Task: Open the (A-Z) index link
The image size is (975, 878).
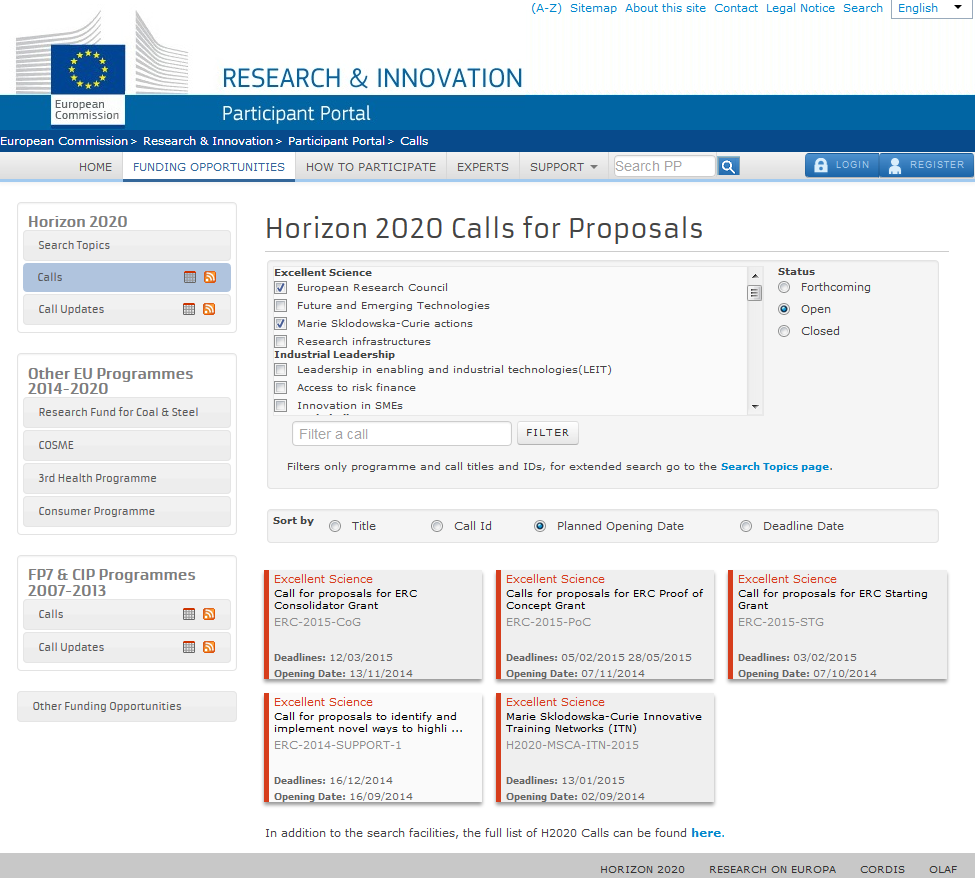Action: point(546,8)
